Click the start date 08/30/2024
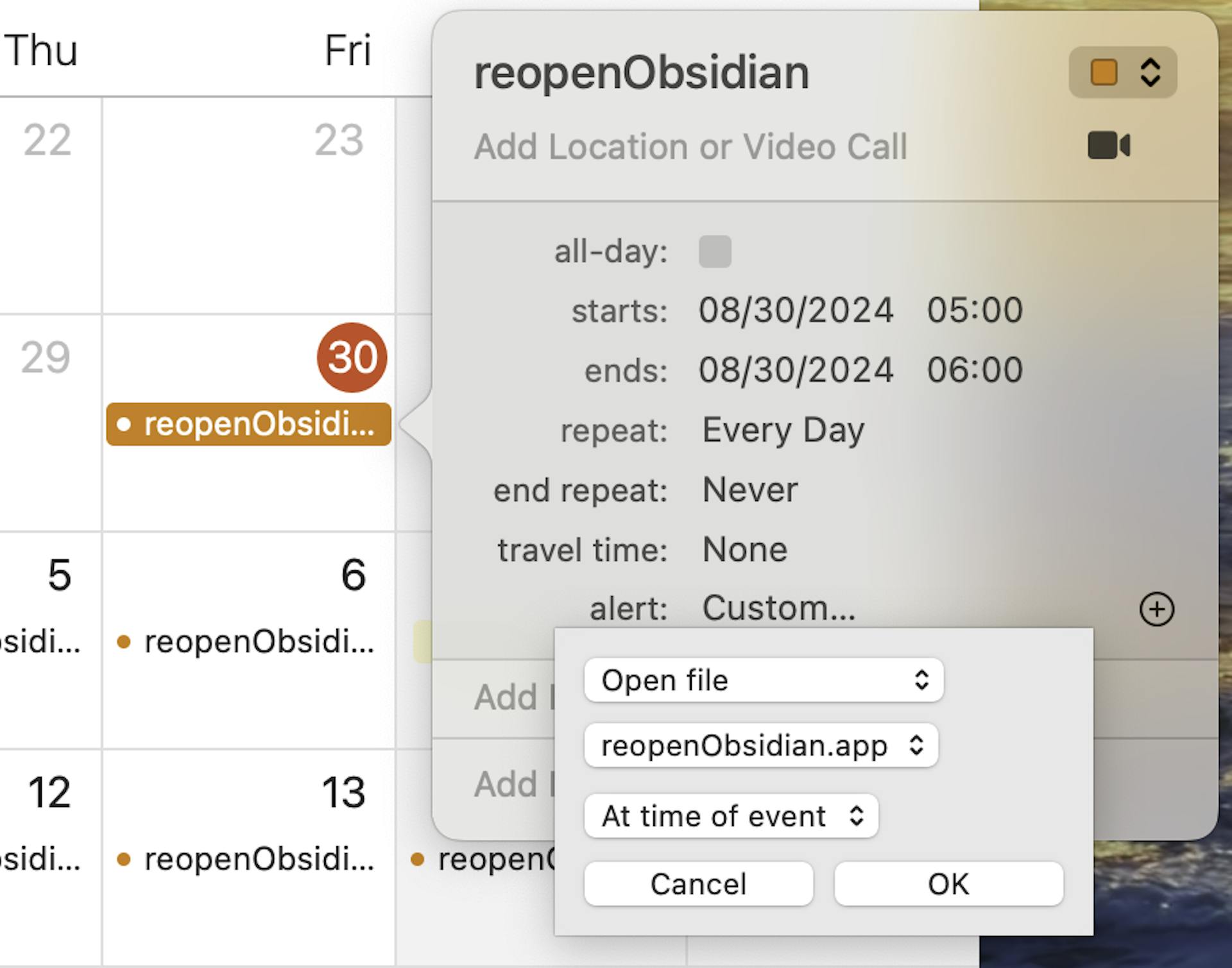 796,310
